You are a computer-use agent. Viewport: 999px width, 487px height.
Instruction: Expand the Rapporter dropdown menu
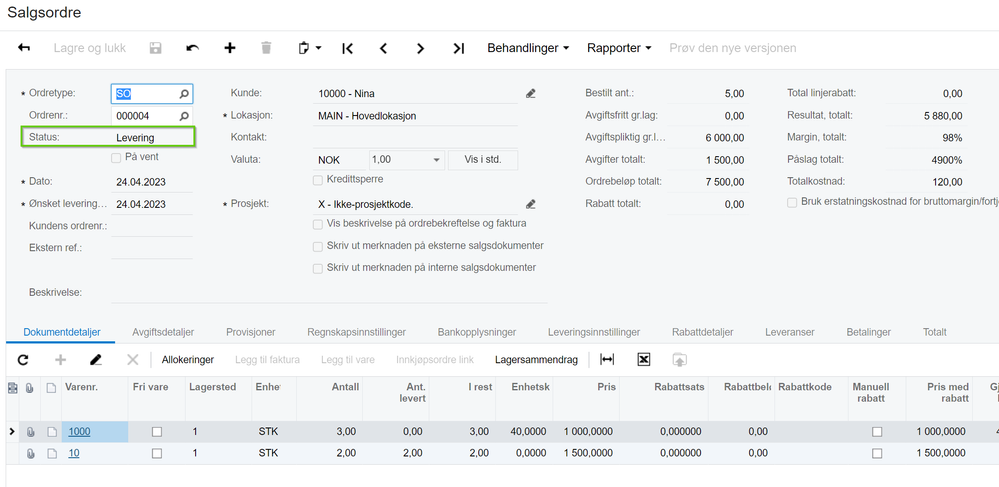618,48
